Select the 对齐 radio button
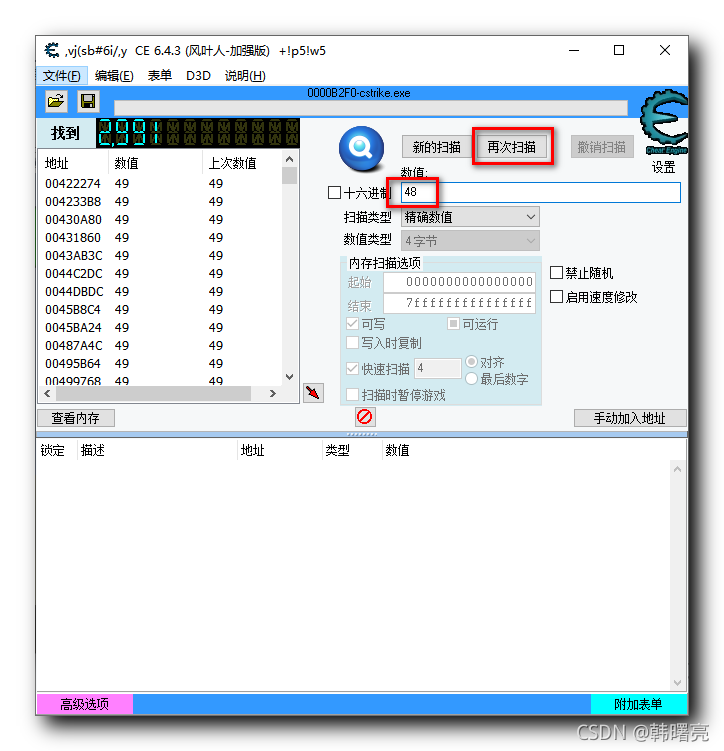 [472, 362]
